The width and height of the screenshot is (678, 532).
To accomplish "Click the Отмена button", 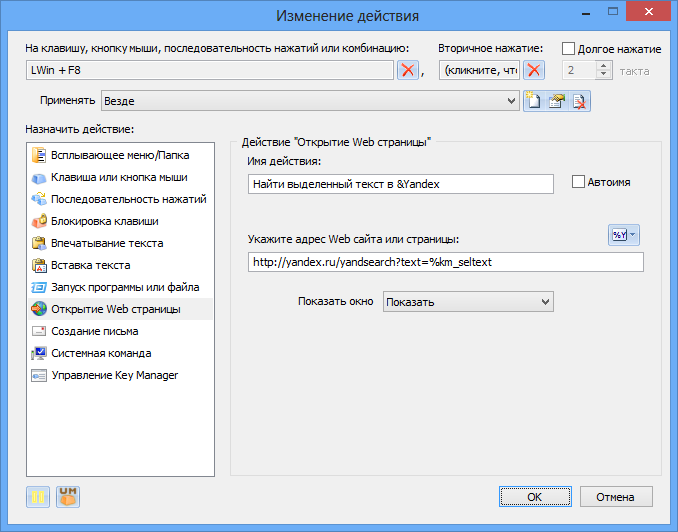I will click(x=616, y=497).
